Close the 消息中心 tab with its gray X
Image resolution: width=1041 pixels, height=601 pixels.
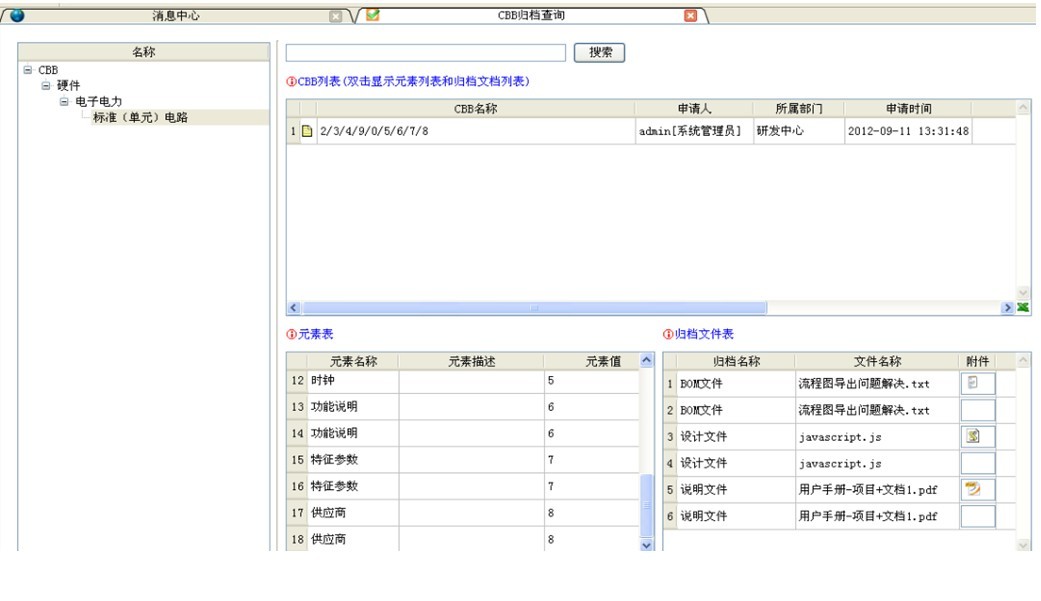pyautogui.click(x=336, y=16)
